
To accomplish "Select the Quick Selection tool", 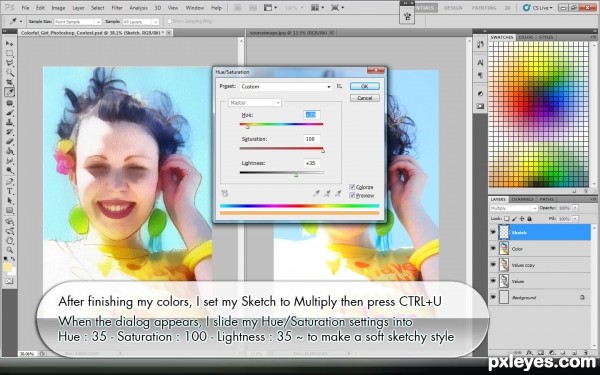I will tap(9, 73).
